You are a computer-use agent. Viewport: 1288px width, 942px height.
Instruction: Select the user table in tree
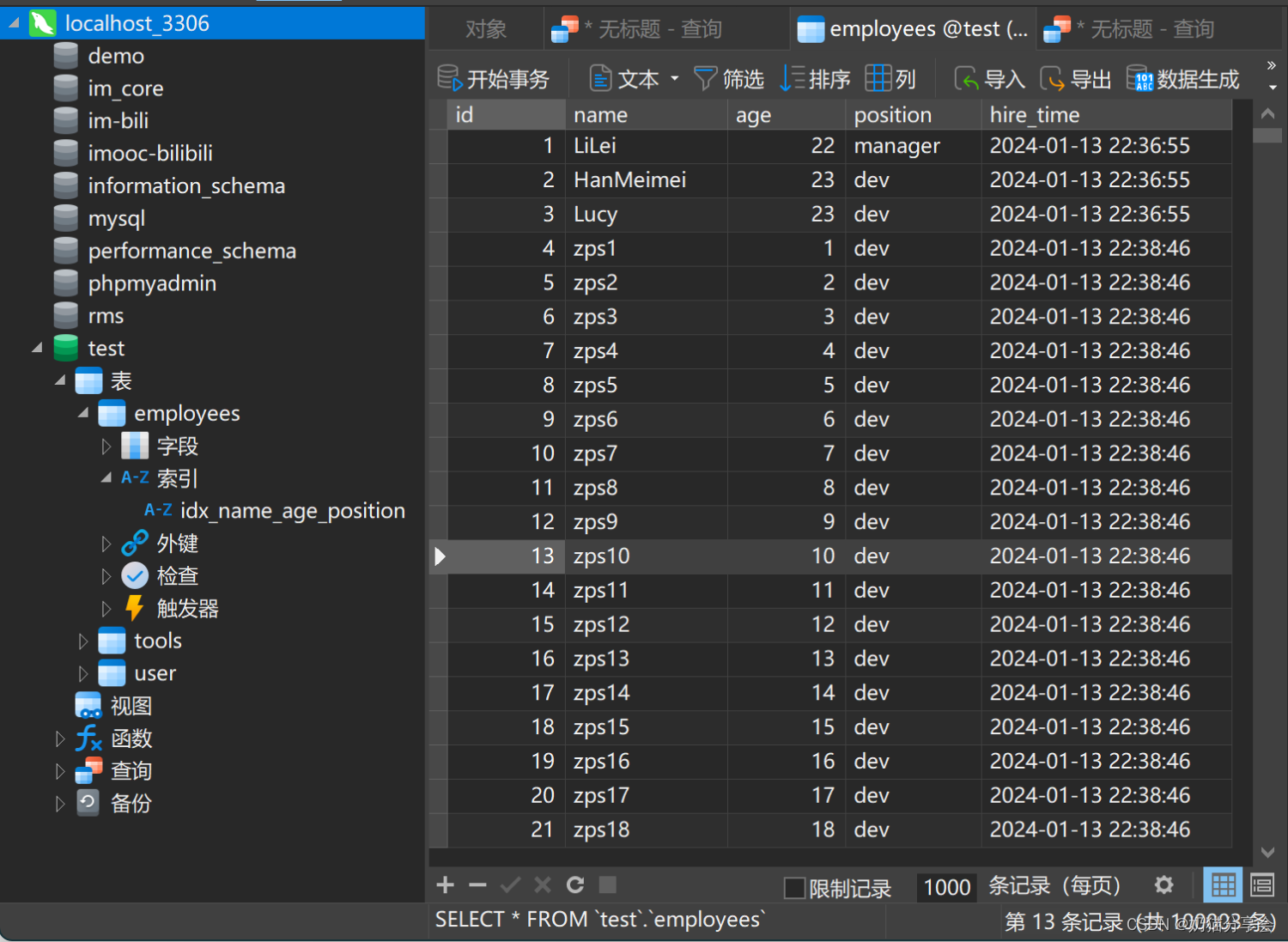click(155, 673)
